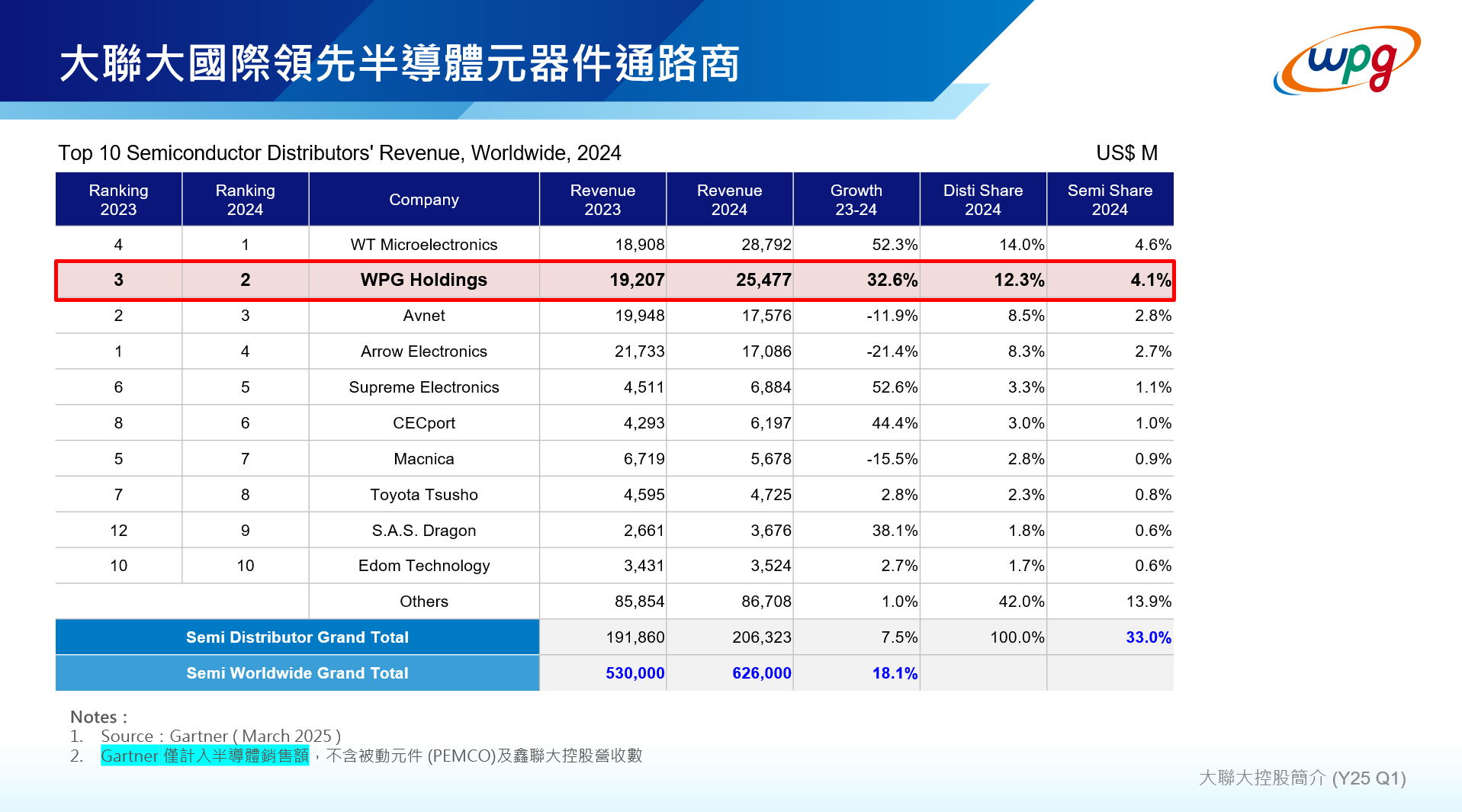Viewport: 1462px width, 812px height.
Task: Click the 626,000 worldwide revenue value
Action: tap(761, 673)
